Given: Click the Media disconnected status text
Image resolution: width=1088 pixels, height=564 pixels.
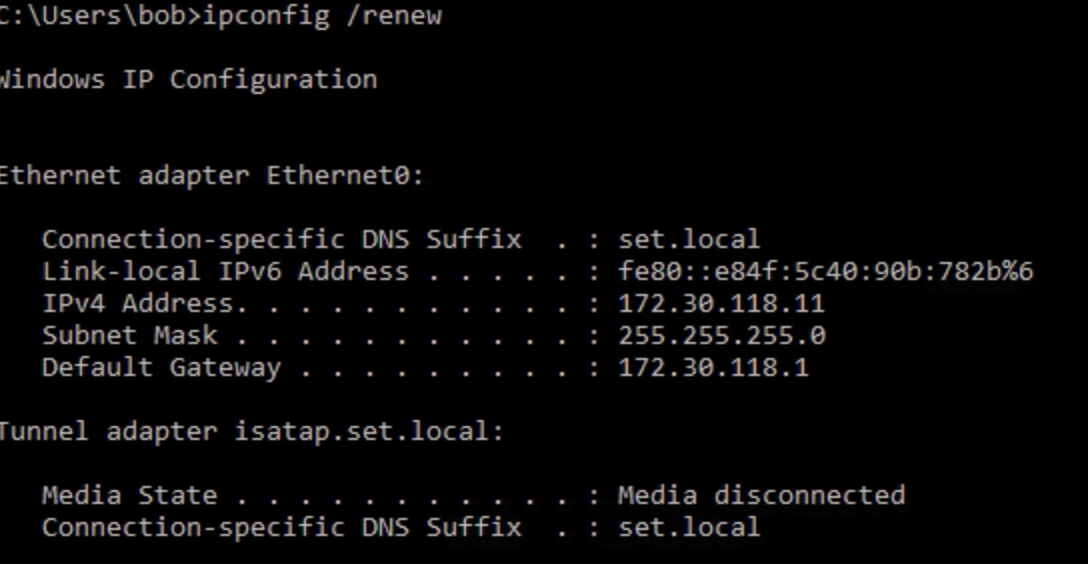Looking at the screenshot, I should click(x=761, y=496).
